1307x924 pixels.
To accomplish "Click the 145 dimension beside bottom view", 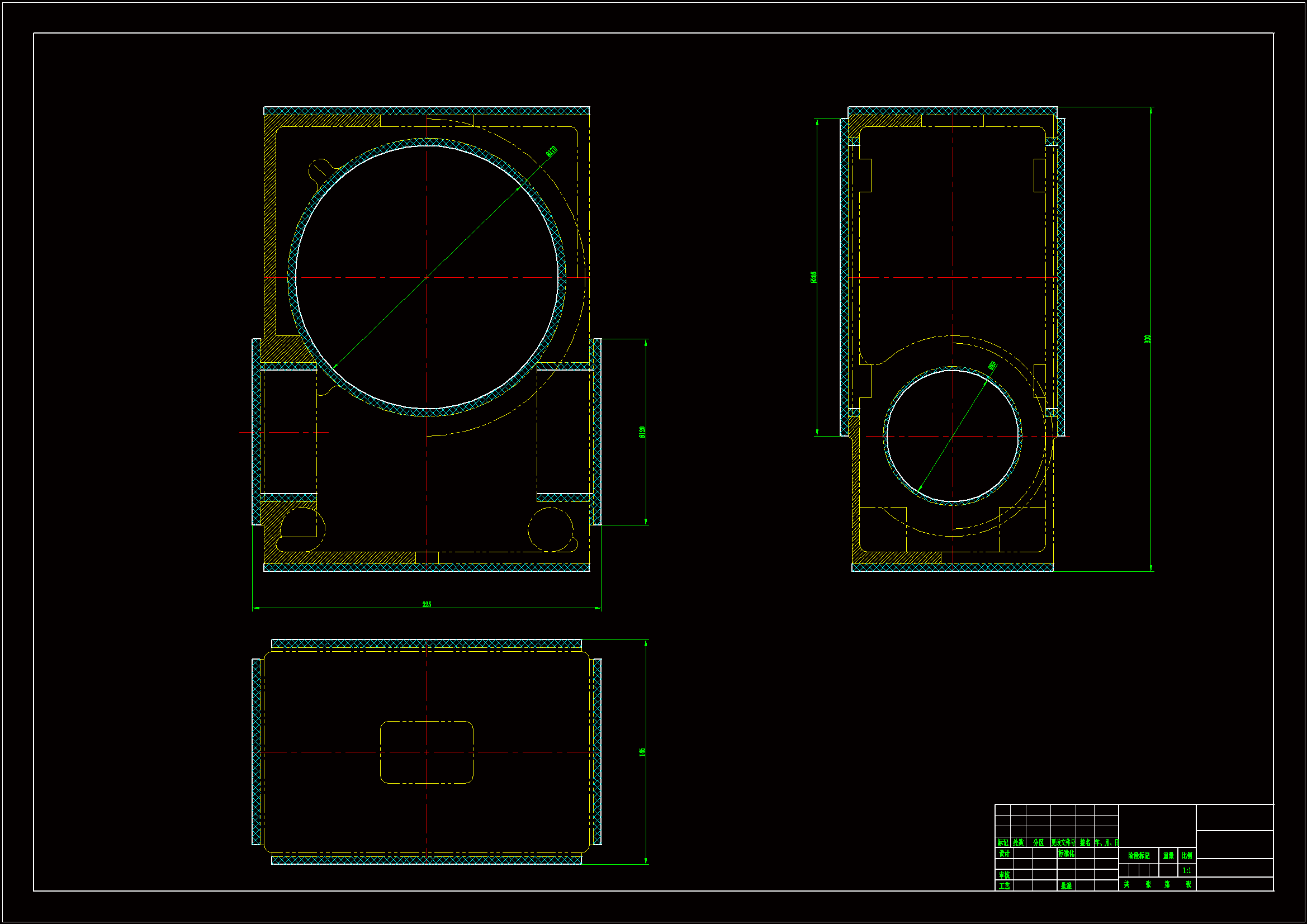I will (x=642, y=751).
